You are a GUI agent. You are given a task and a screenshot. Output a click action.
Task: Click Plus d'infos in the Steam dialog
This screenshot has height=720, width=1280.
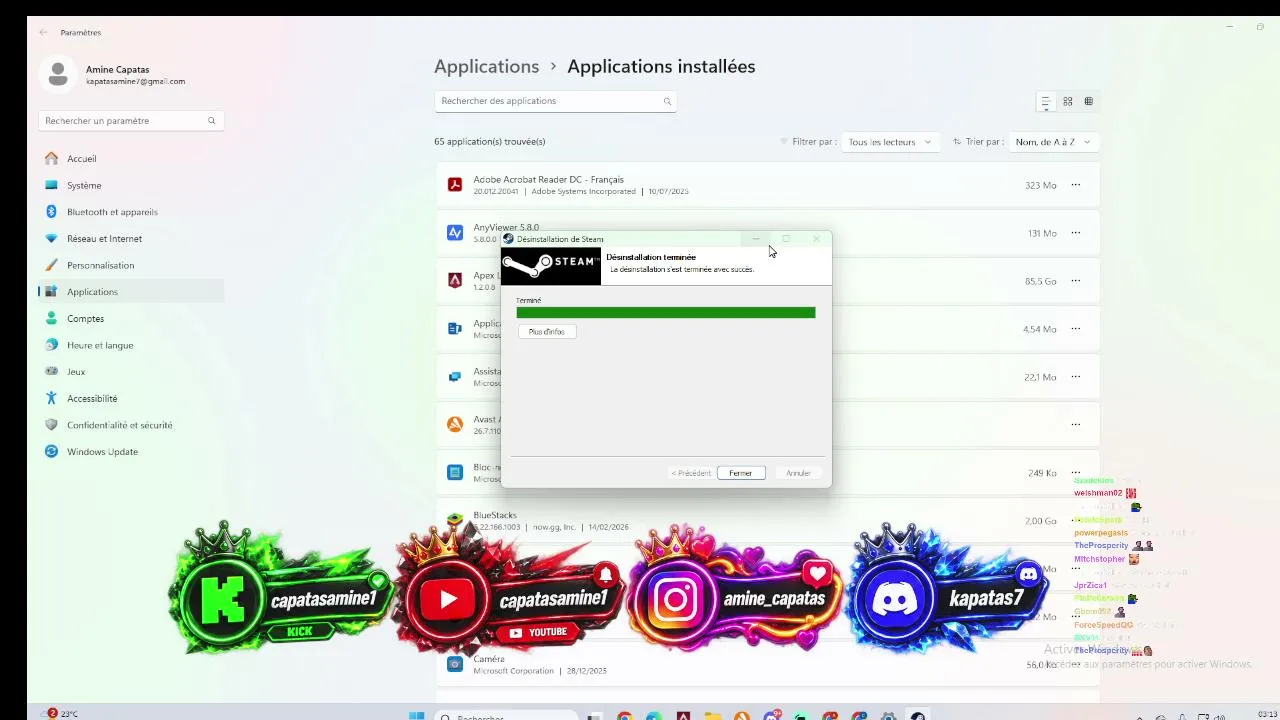547,332
